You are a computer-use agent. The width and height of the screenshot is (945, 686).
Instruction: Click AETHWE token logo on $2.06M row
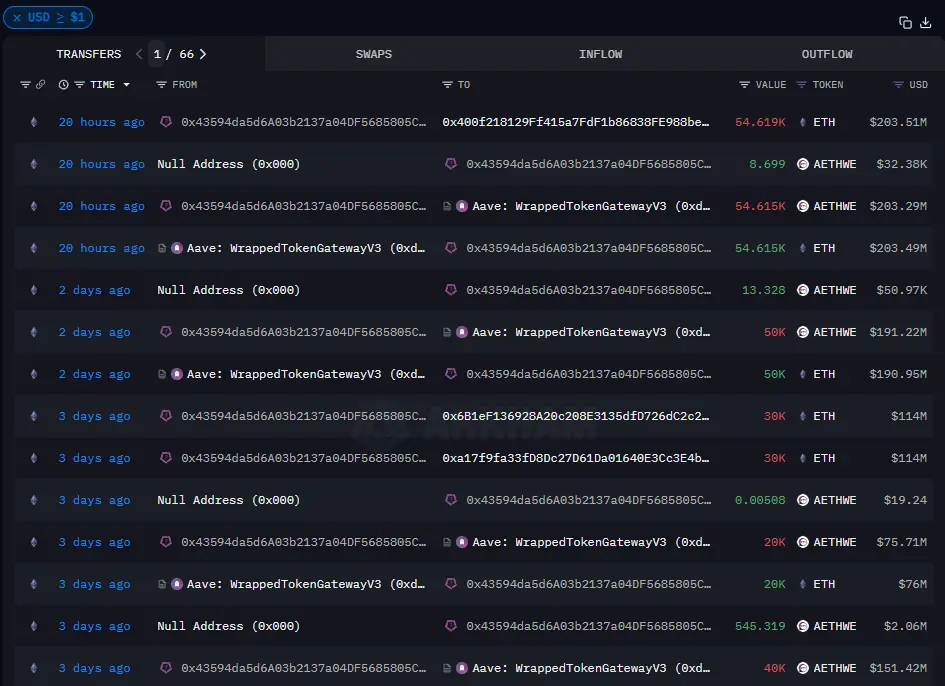pos(803,626)
